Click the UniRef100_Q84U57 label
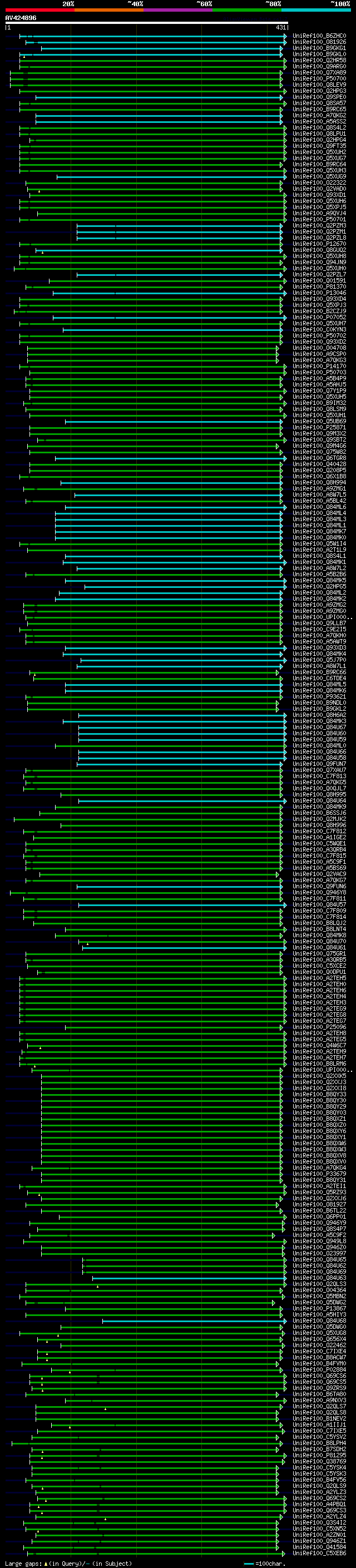This screenshot has width=356, height=1568. 319,904
